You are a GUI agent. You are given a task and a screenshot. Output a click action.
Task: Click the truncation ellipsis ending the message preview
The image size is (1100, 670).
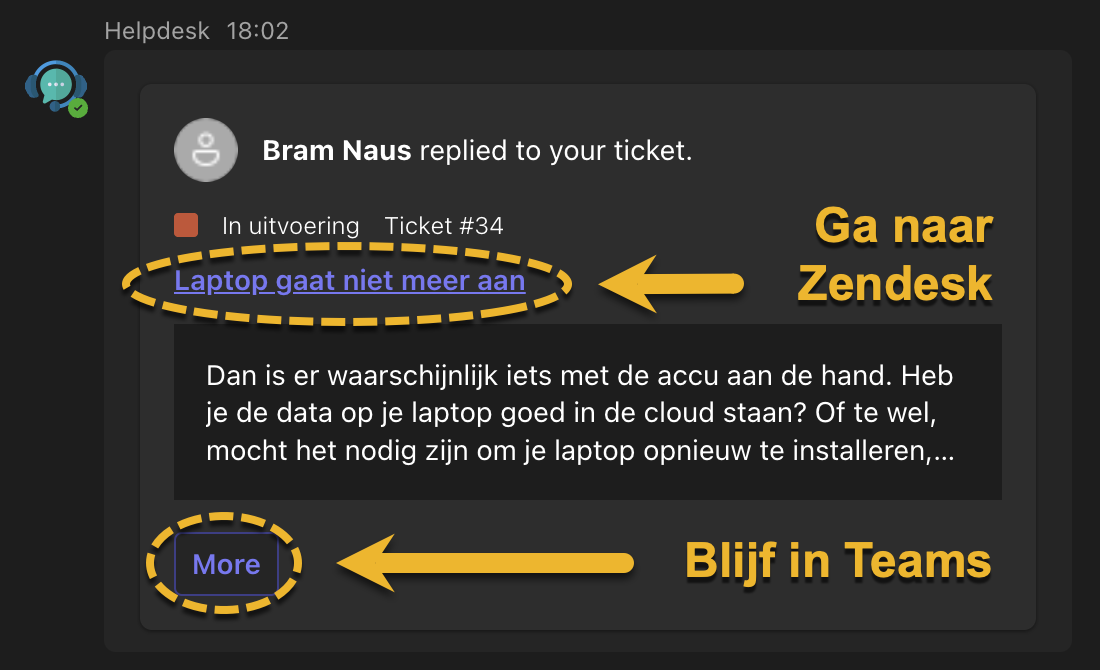pos(943,453)
